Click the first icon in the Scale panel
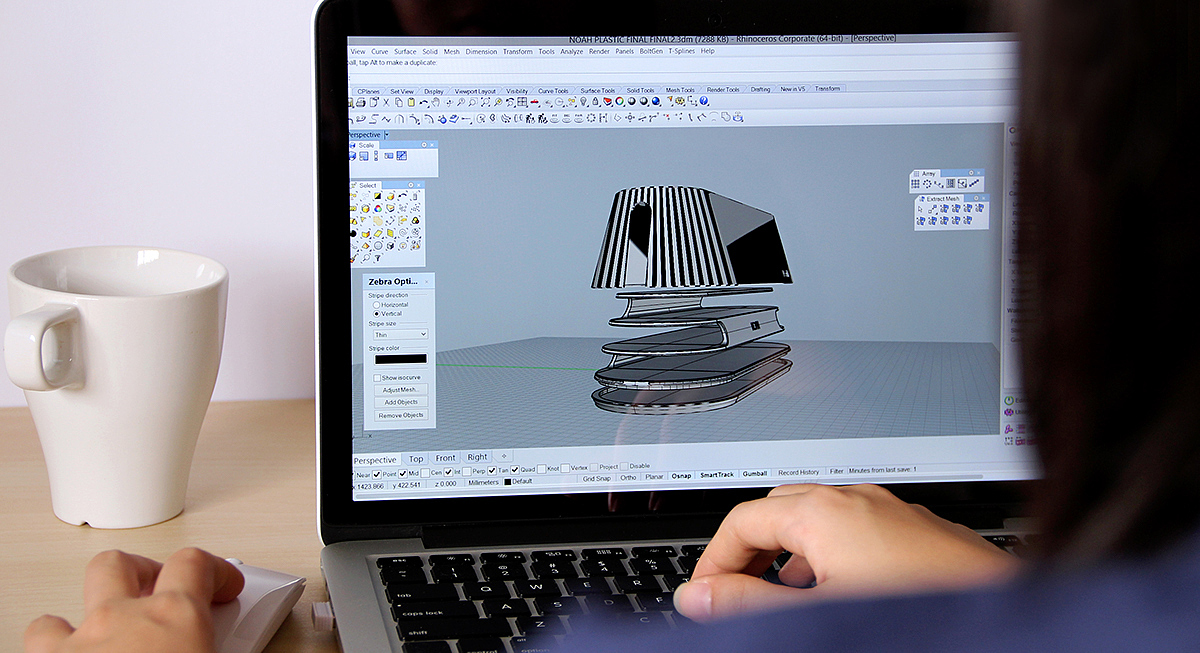This screenshot has width=1200, height=653. (353, 156)
